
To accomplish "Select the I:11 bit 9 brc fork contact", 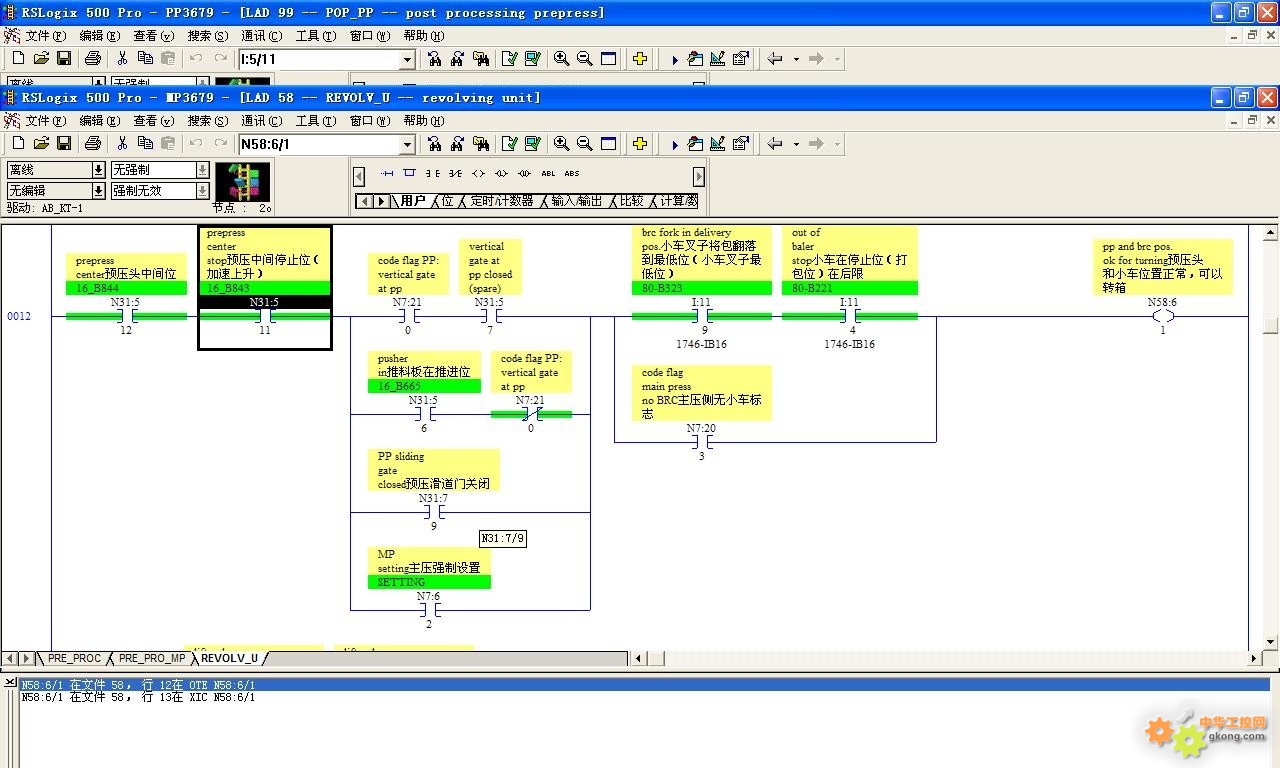I will click(x=702, y=316).
